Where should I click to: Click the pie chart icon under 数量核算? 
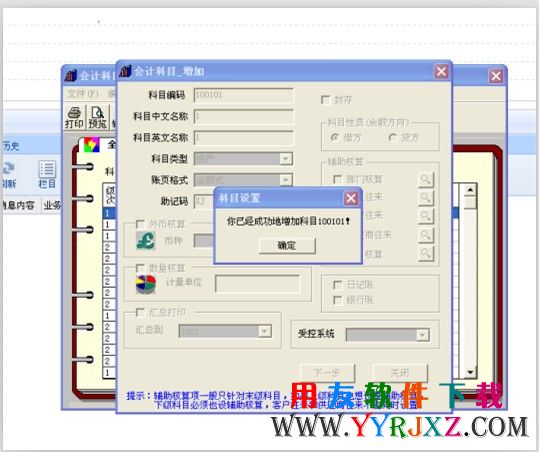pyautogui.click(x=146, y=284)
